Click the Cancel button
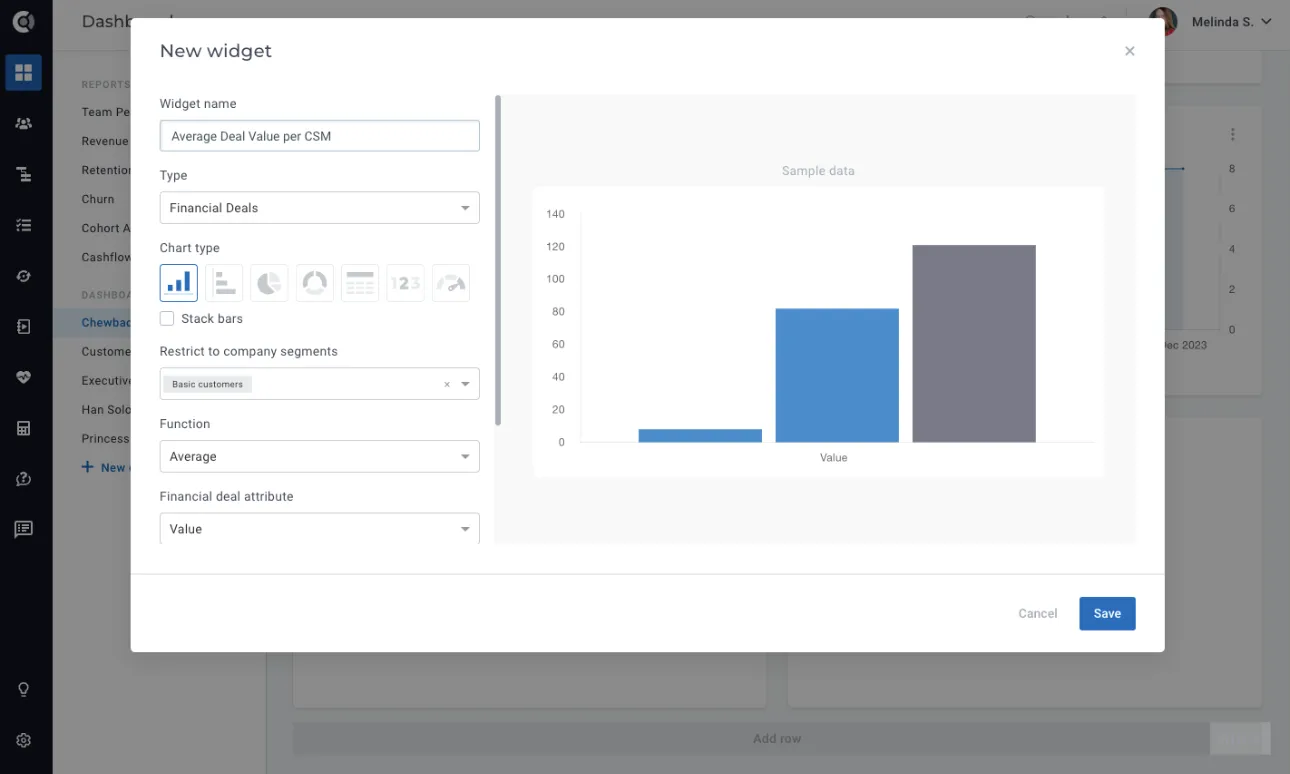This screenshot has height=774, width=1290. click(1038, 614)
